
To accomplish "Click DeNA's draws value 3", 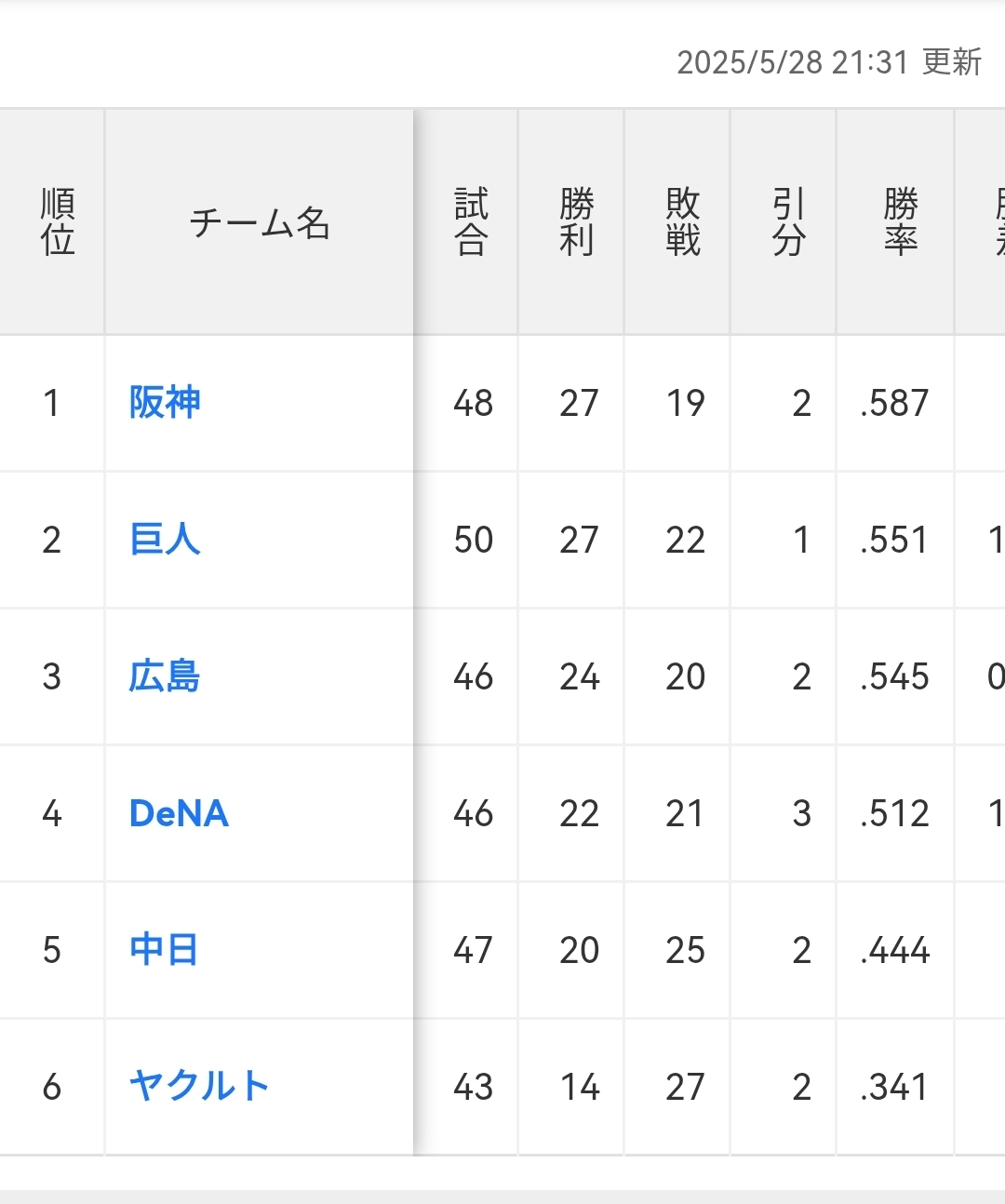I will click(801, 814).
